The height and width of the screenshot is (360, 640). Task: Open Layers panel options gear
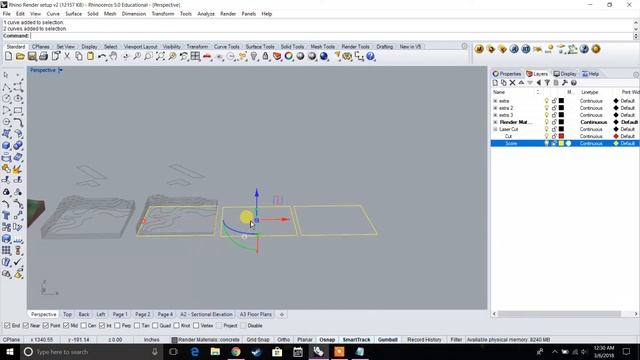coord(636,74)
